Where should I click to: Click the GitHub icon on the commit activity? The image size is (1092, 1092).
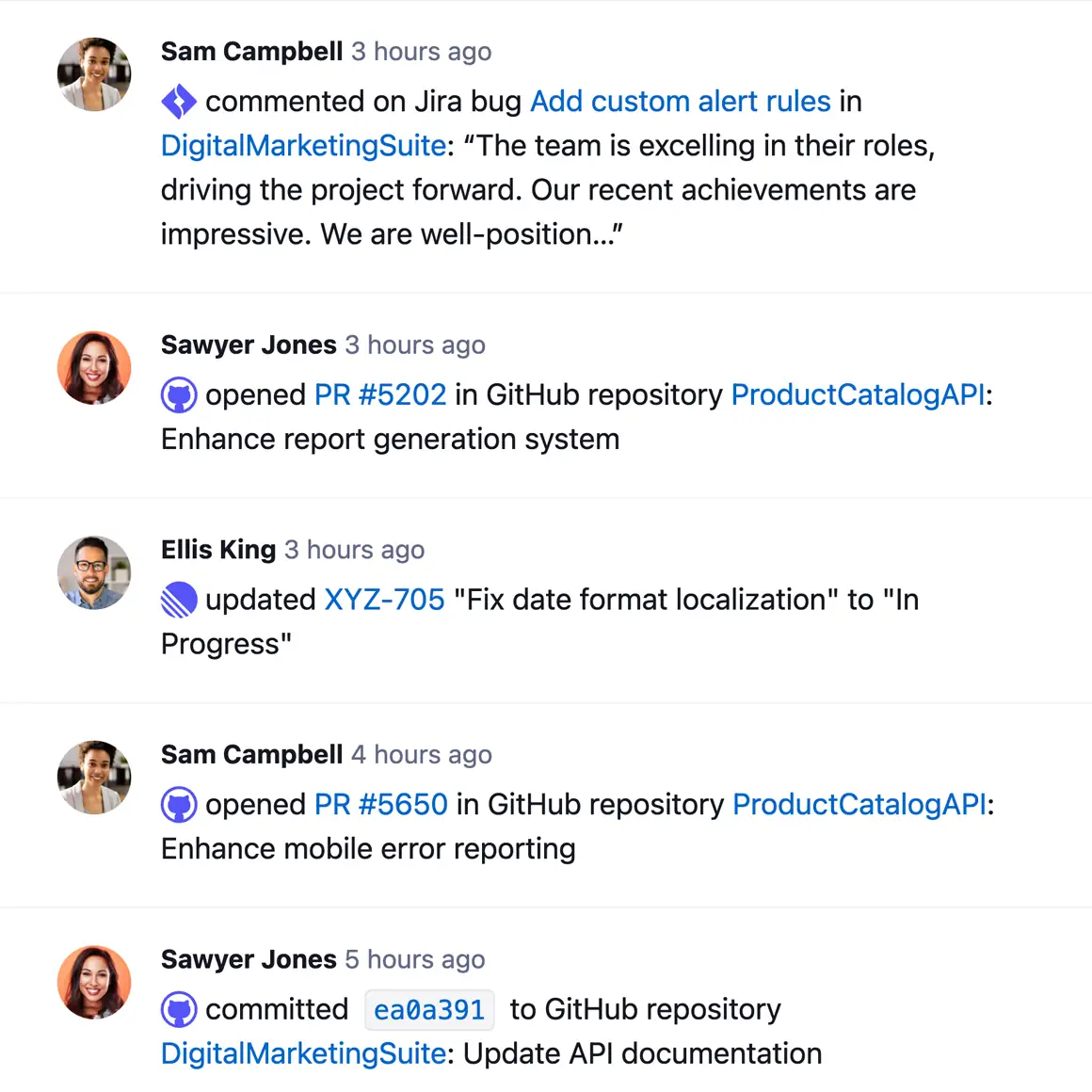179,1008
